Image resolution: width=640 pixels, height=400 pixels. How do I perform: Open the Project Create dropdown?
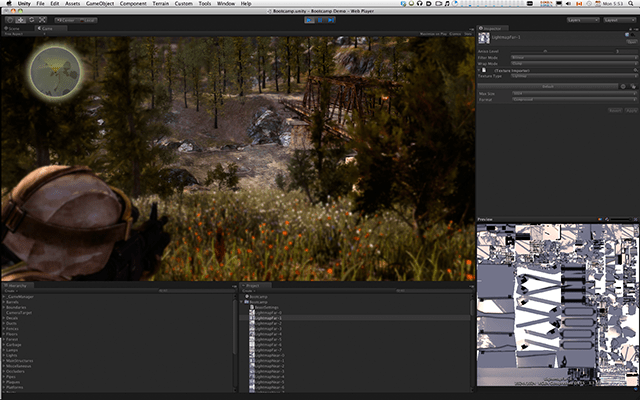pyautogui.click(x=249, y=291)
